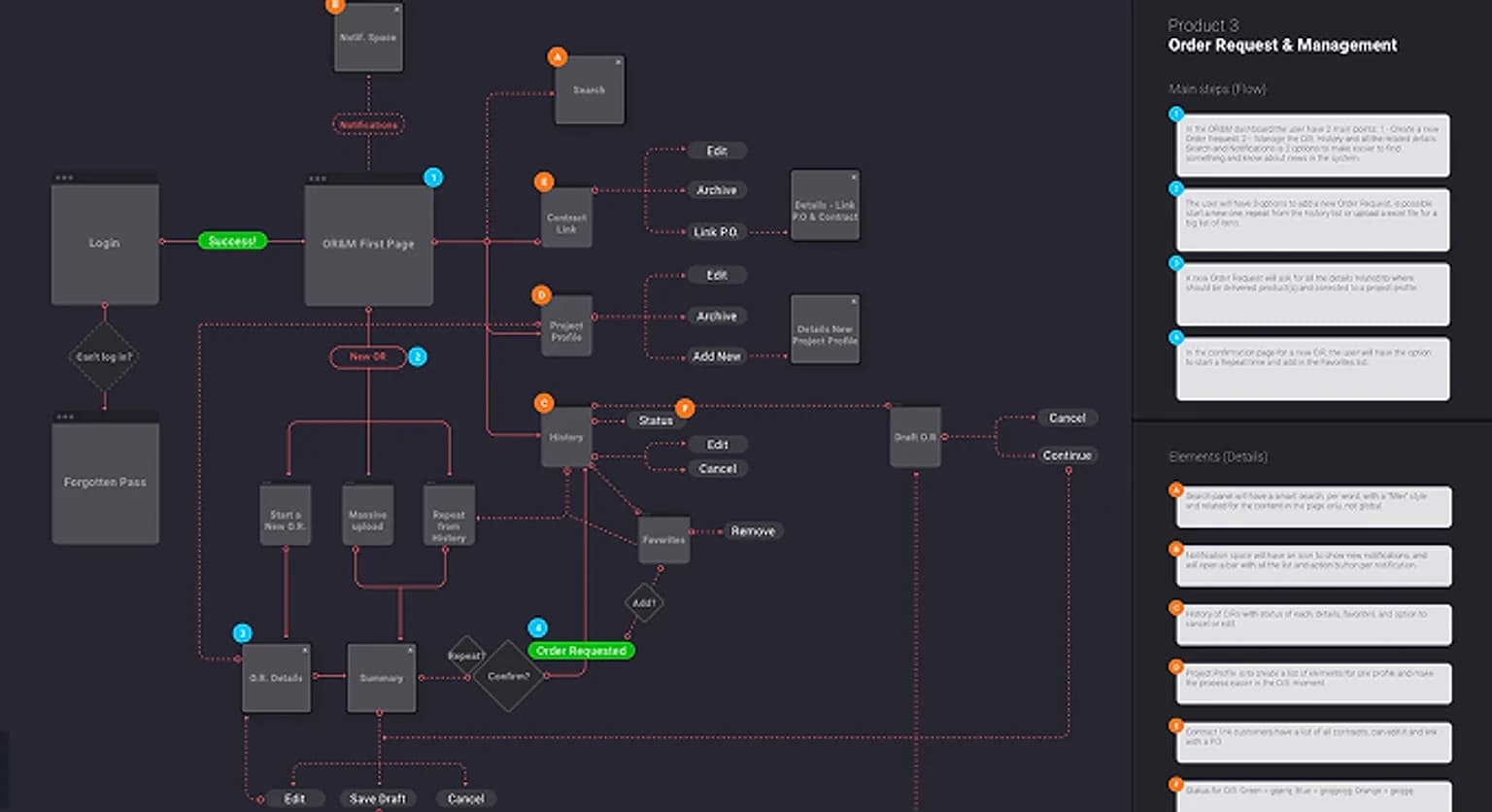Click the orange F badge near Status
The image size is (1492, 812).
click(x=685, y=407)
